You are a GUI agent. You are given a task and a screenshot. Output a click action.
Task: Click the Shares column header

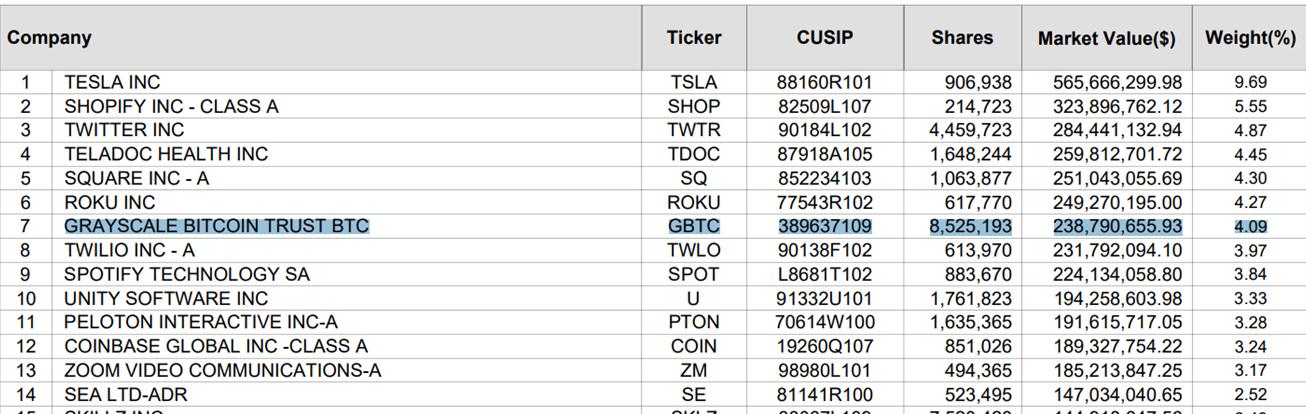(x=962, y=38)
